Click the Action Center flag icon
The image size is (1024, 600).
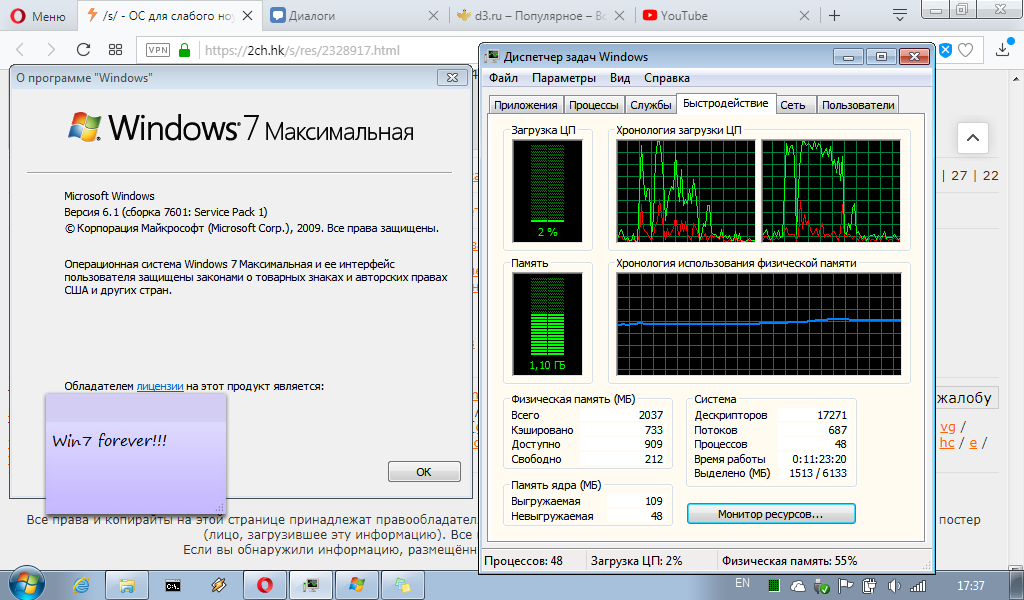[x=846, y=586]
